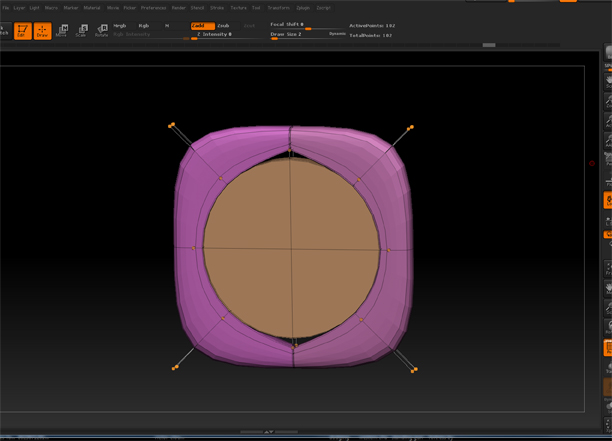Screen dimensions: 612x441
Task: Open the Marker menu
Action: (71, 8)
